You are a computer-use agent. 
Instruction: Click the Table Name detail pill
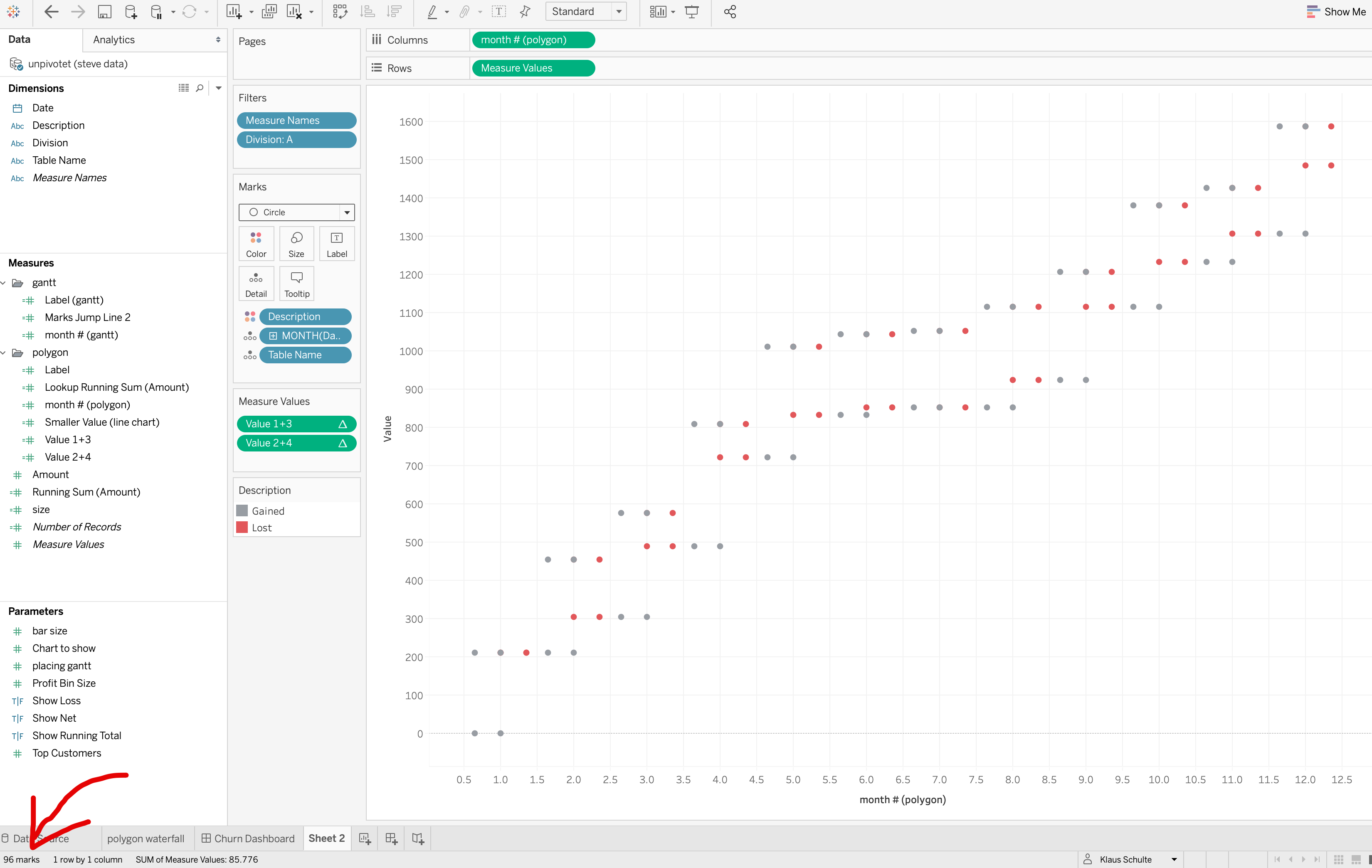[305, 355]
